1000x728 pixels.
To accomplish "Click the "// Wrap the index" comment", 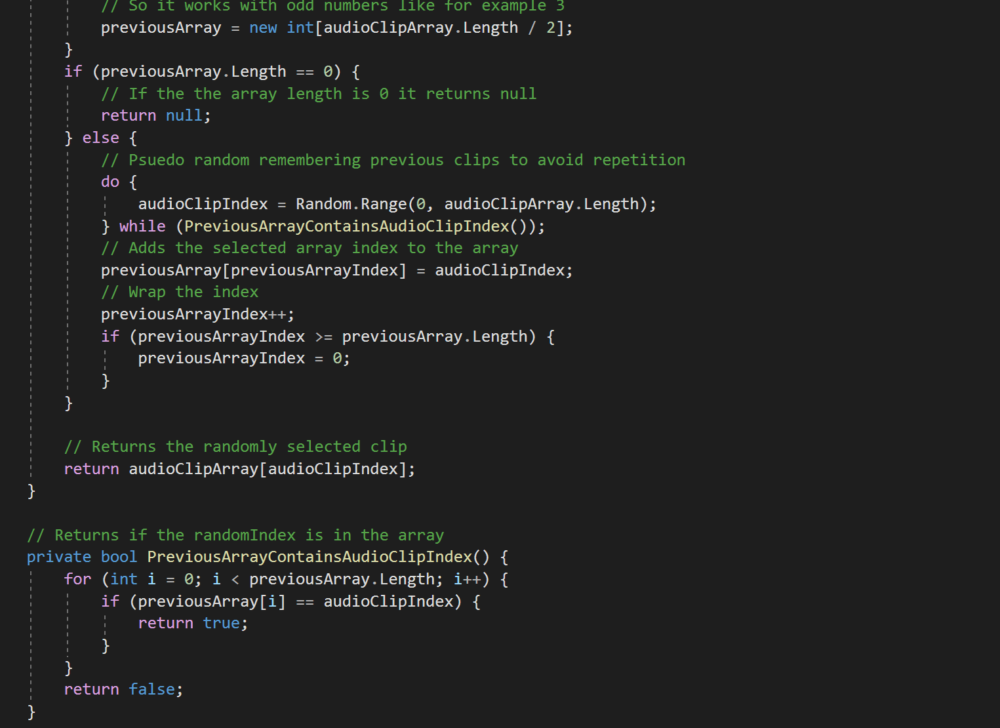I will tap(179, 292).
